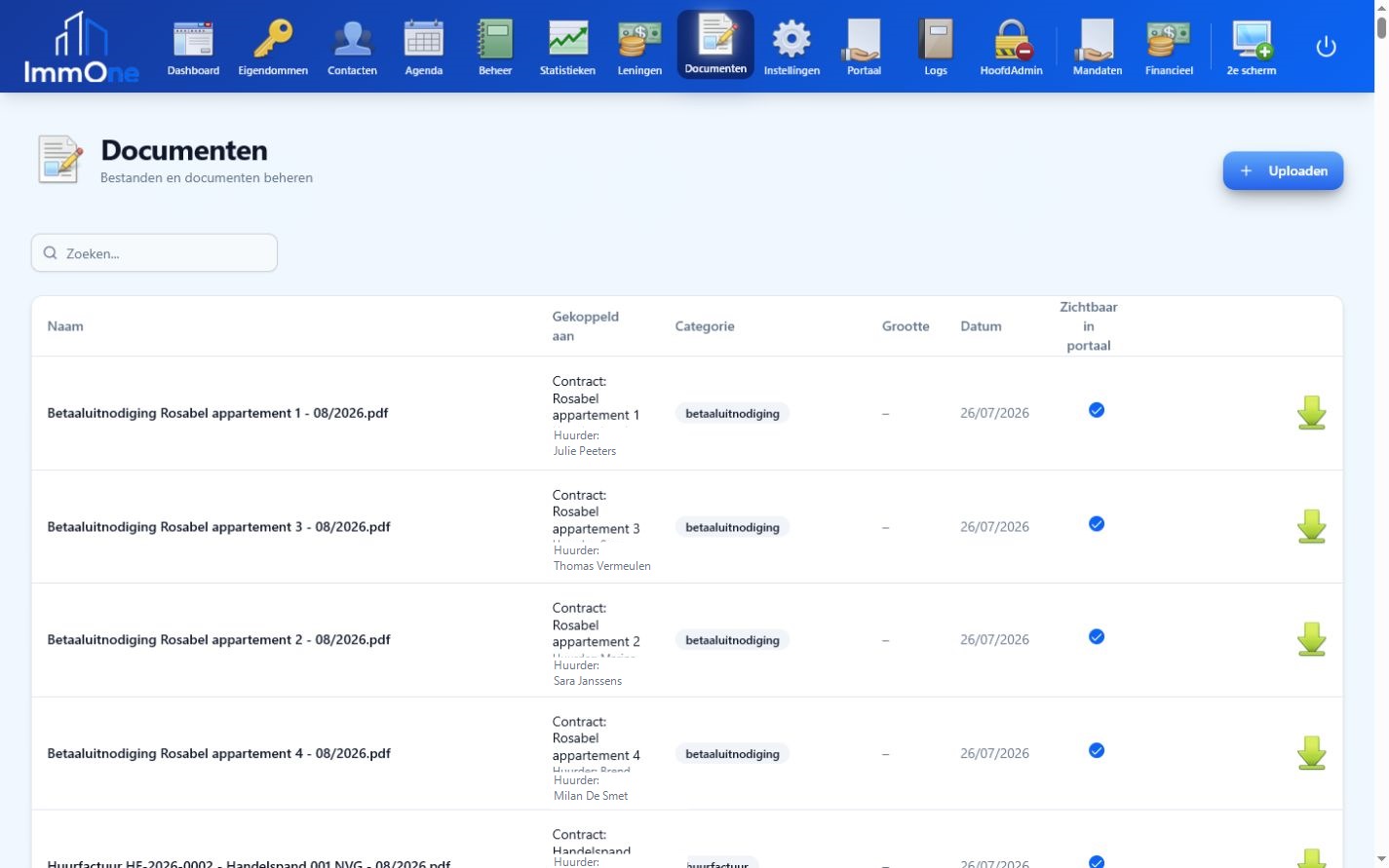Image resolution: width=1389 pixels, height=868 pixels.
Task: Click Contract: Rosabel appartement 2 link text
Action: [596, 625]
